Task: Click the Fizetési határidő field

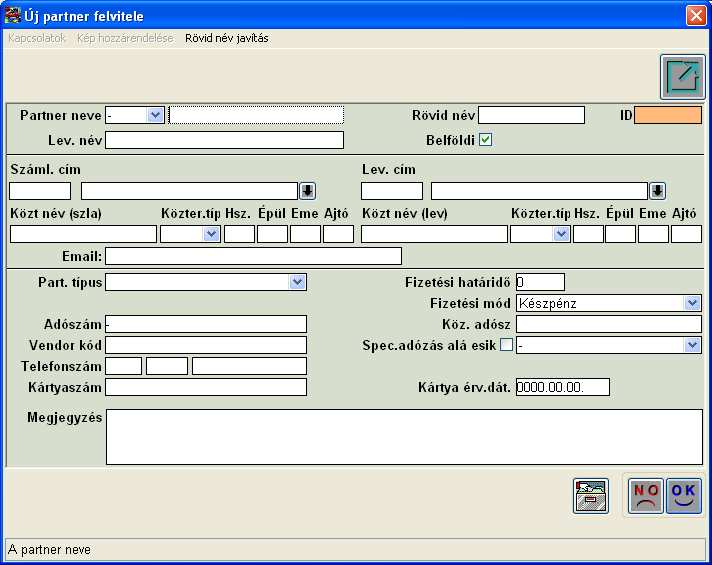Action: (540, 282)
